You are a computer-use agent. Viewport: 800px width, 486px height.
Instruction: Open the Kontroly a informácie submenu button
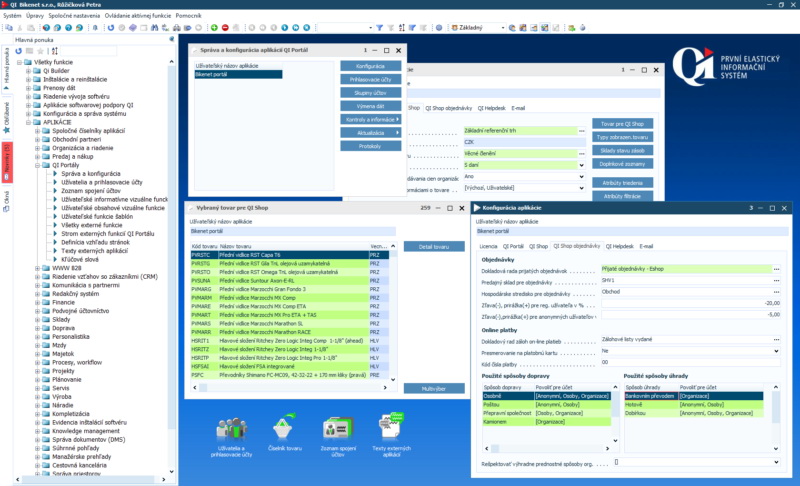point(370,119)
